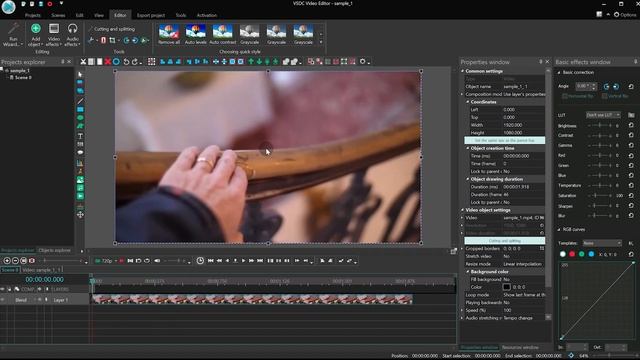The image size is (640, 360).
Task: Collapse the Common settings section
Action: (x=463, y=71)
